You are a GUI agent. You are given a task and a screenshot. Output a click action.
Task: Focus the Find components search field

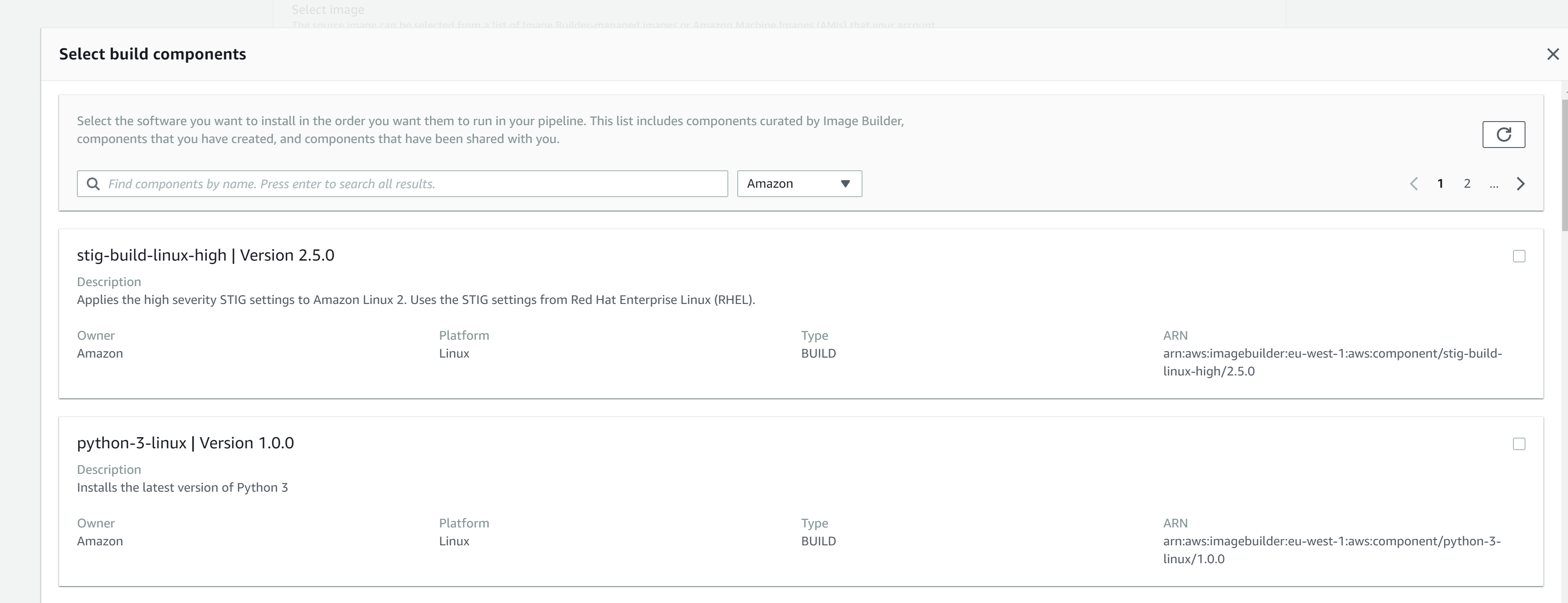(x=402, y=184)
